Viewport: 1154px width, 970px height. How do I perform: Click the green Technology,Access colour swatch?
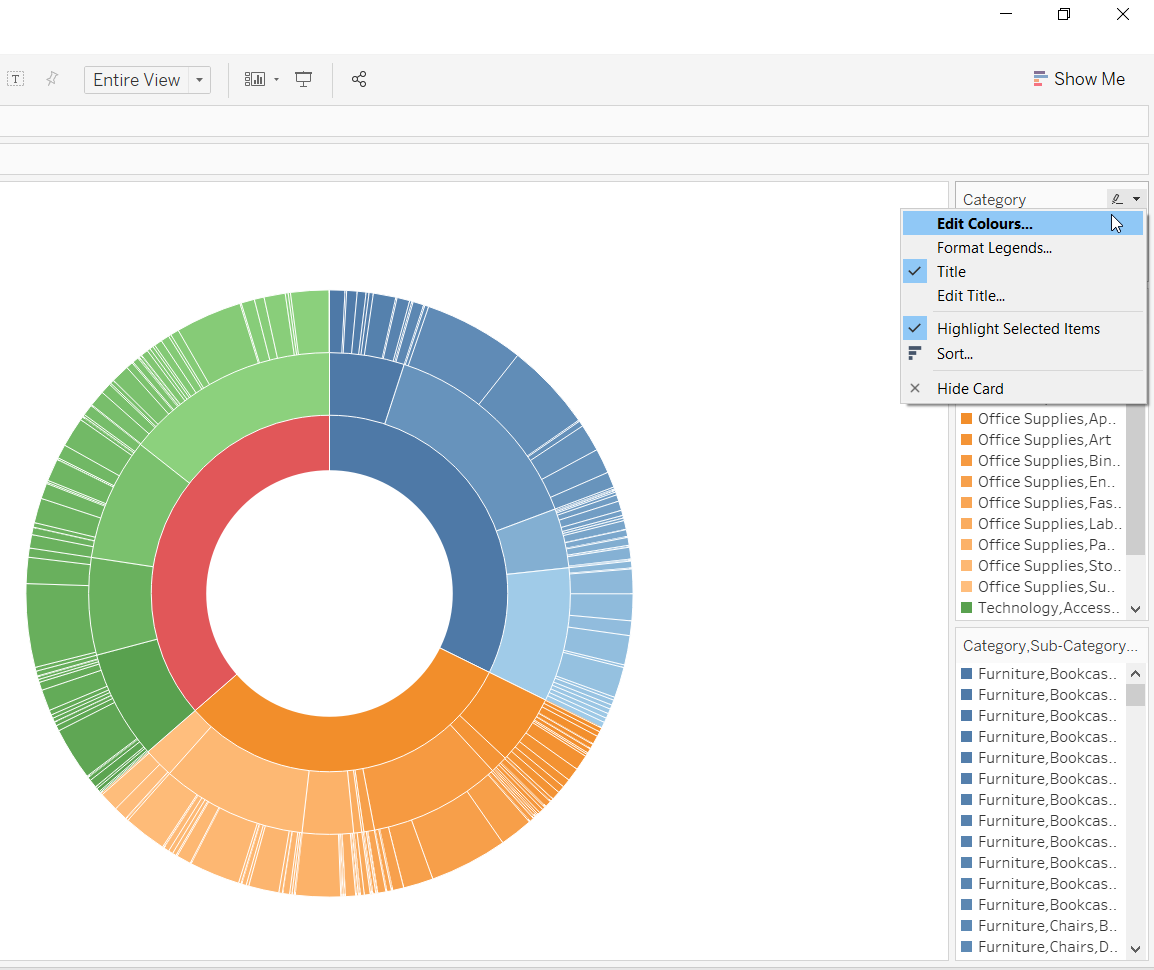tap(966, 607)
